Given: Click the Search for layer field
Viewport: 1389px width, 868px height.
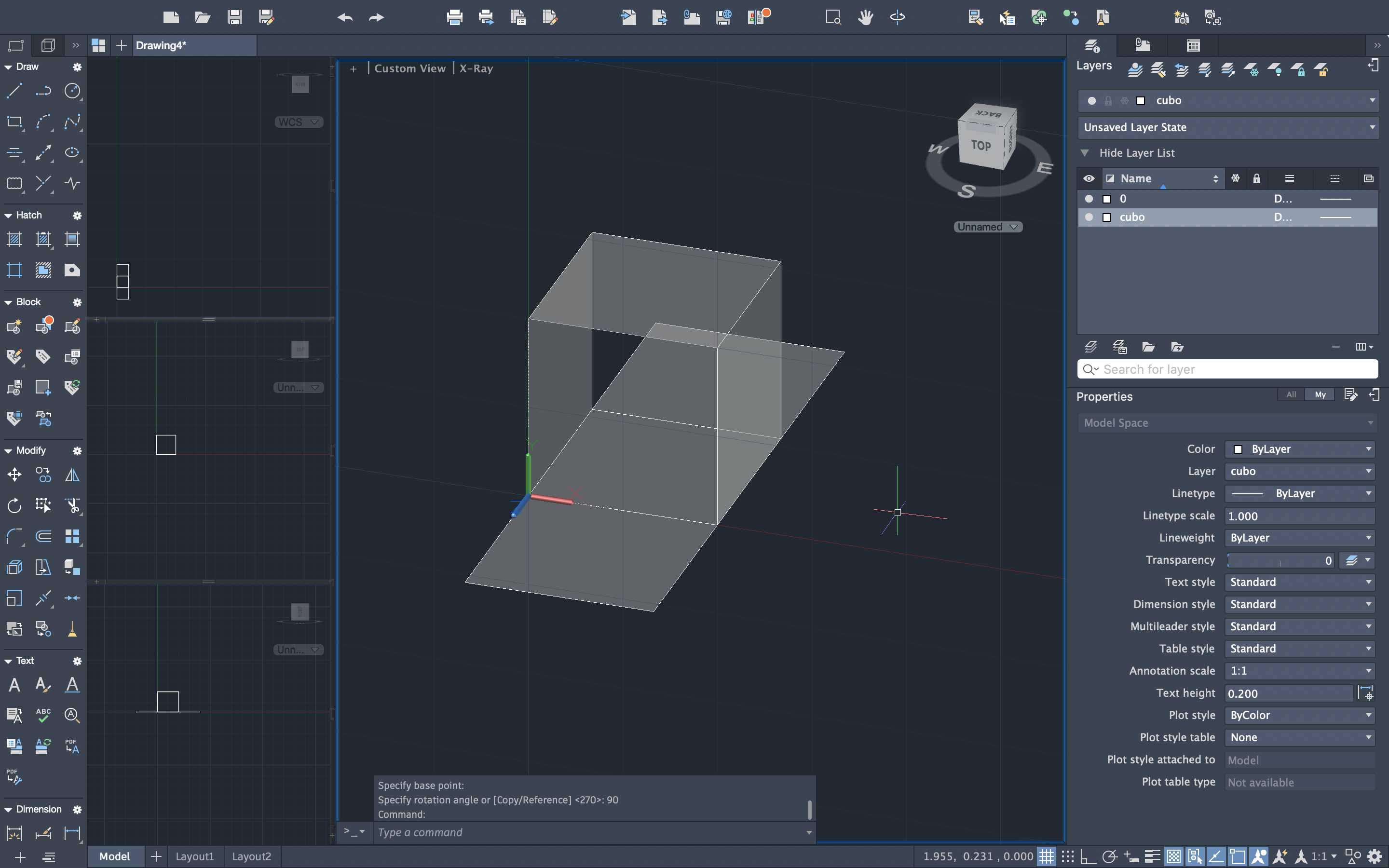Looking at the screenshot, I should [x=1228, y=369].
